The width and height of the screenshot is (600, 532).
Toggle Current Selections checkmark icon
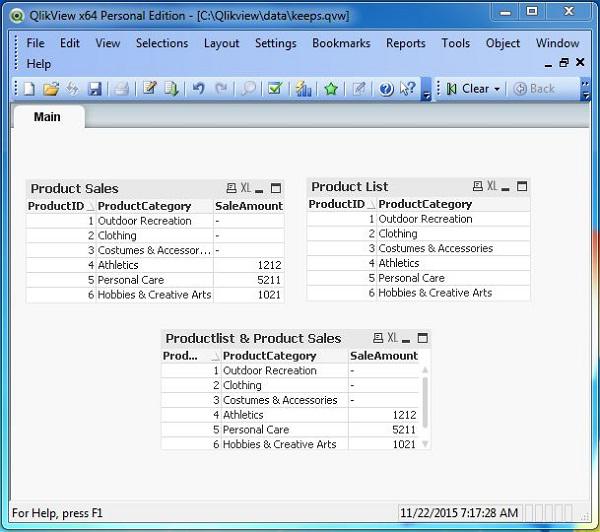point(275,88)
